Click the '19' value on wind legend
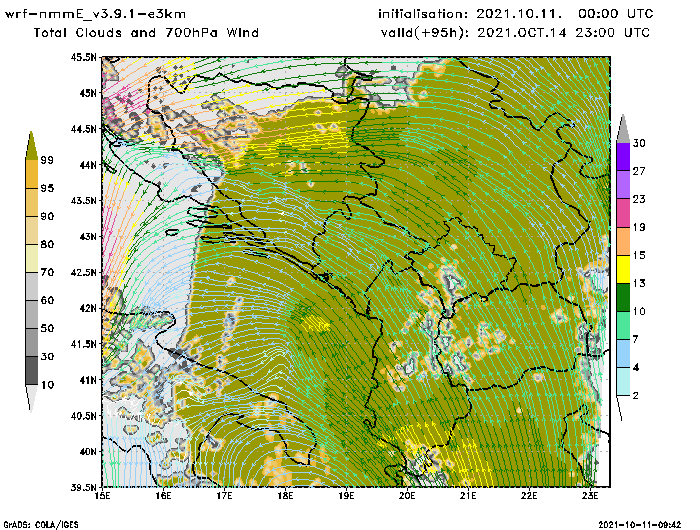The image size is (700, 530). tap(639, 227)
